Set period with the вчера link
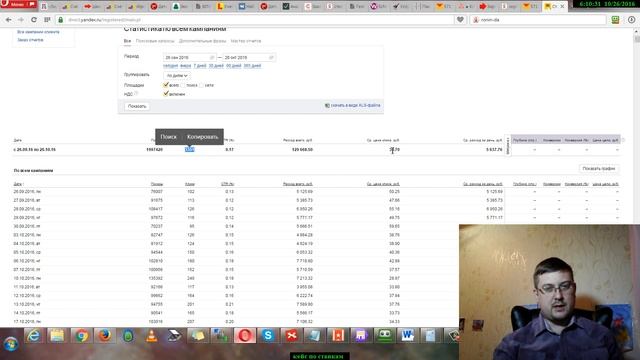The height and width of the screenshot is (360, 640). pyautogui.click(x=185, y=66)
